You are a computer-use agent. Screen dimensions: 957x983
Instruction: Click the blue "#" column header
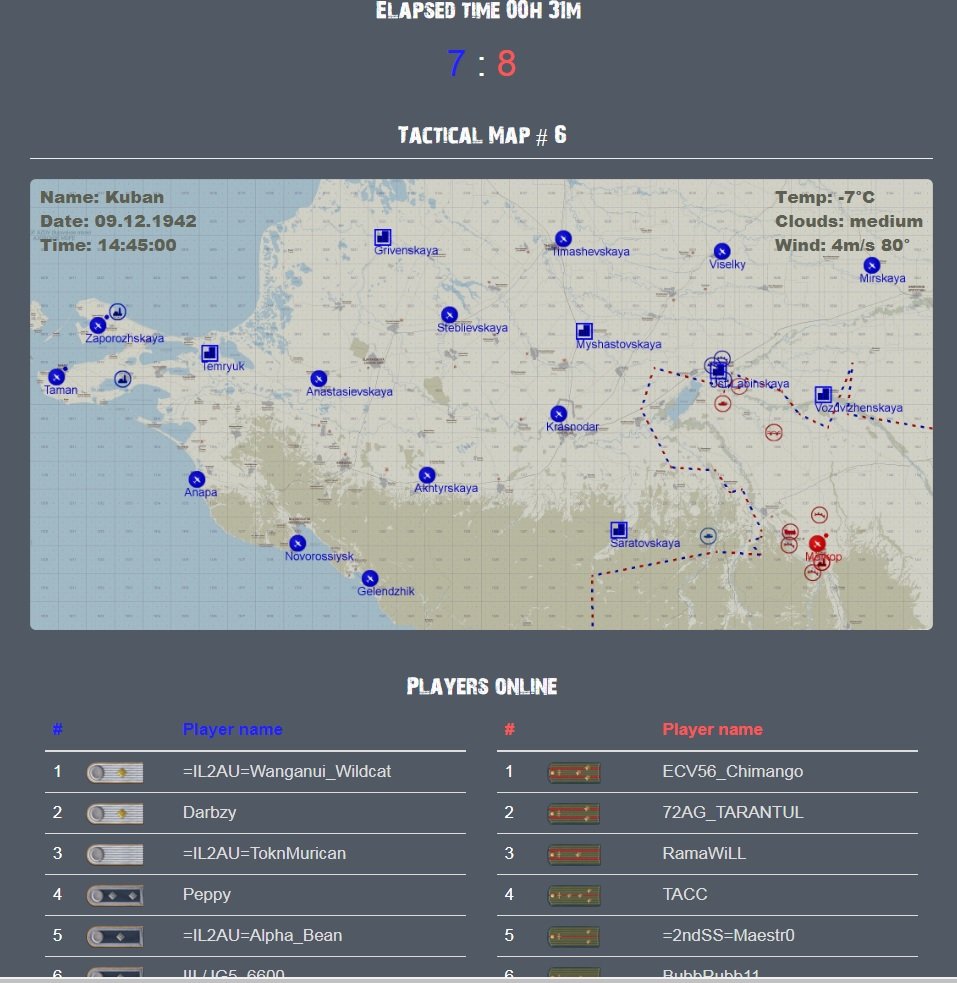coord(58,729)
